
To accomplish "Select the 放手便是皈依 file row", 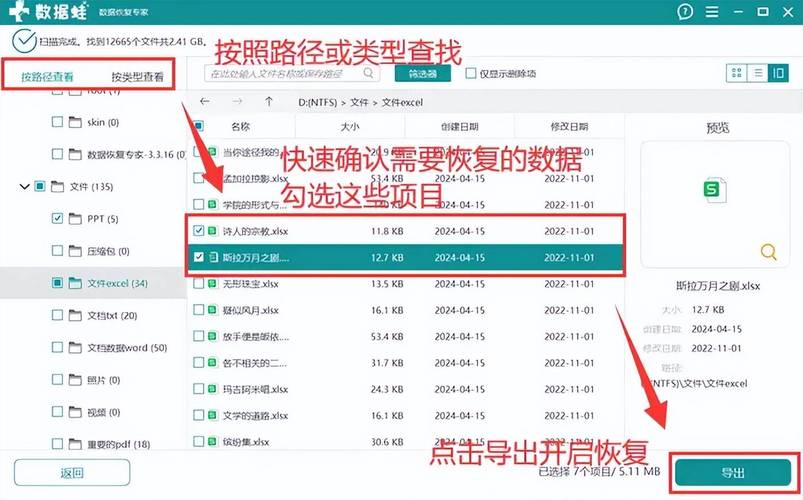I will click(406, 336).
